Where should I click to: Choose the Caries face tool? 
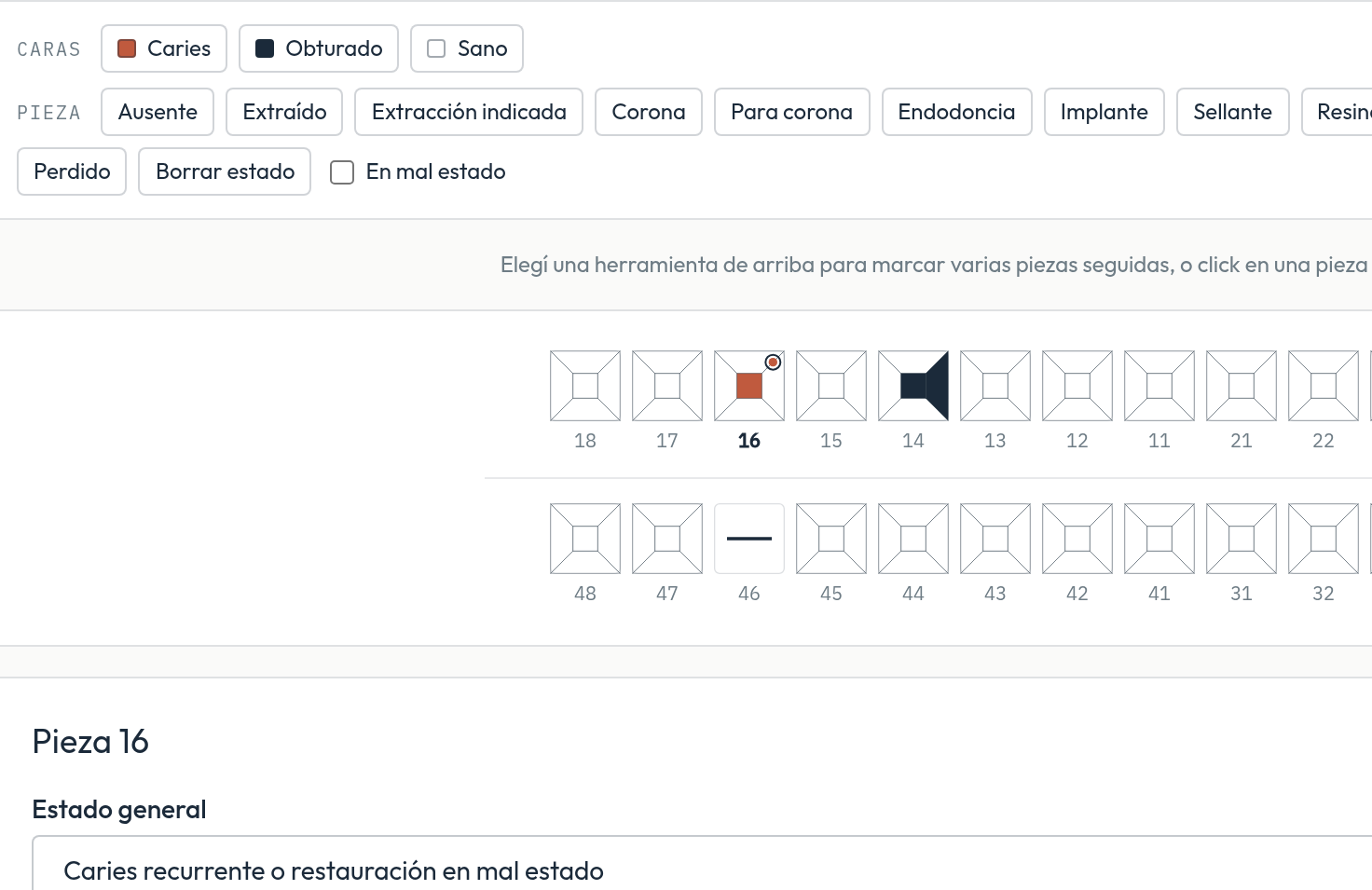[164, 48]
